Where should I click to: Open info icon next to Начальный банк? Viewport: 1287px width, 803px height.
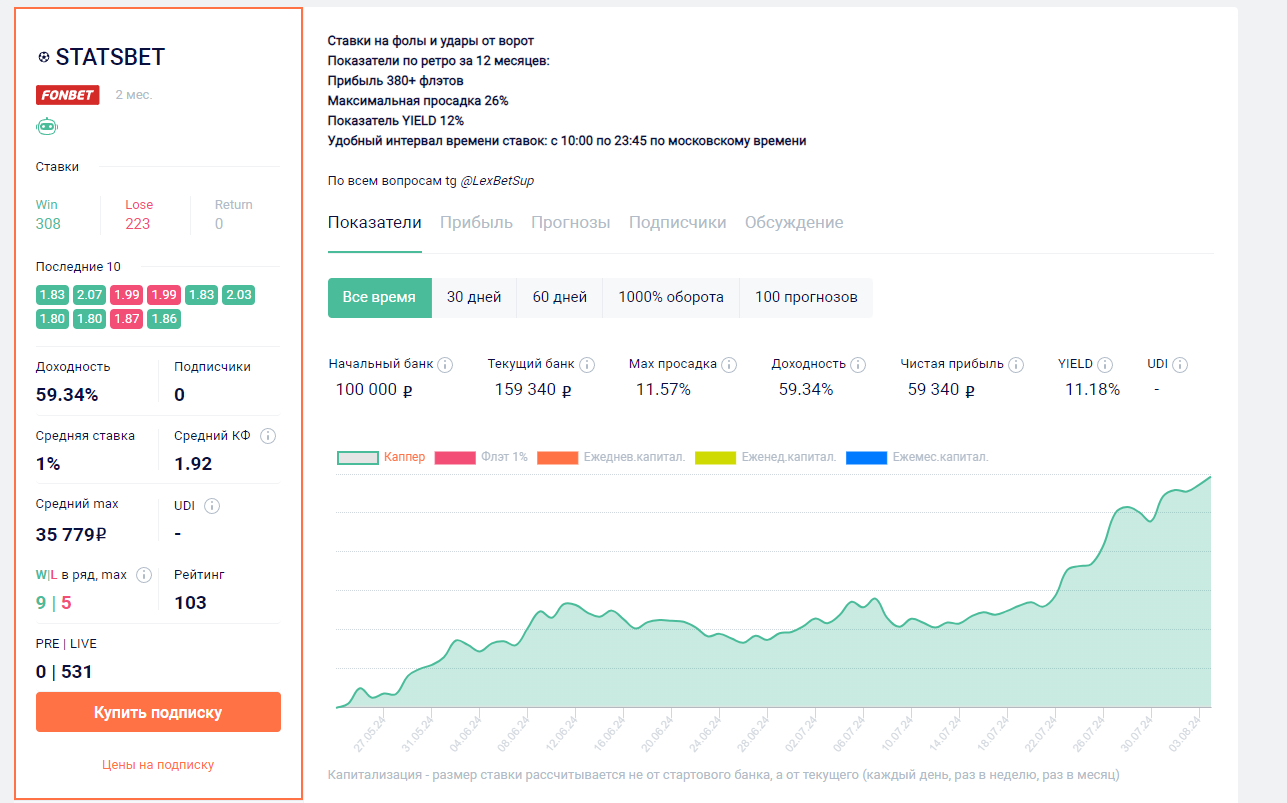[445, 365]
